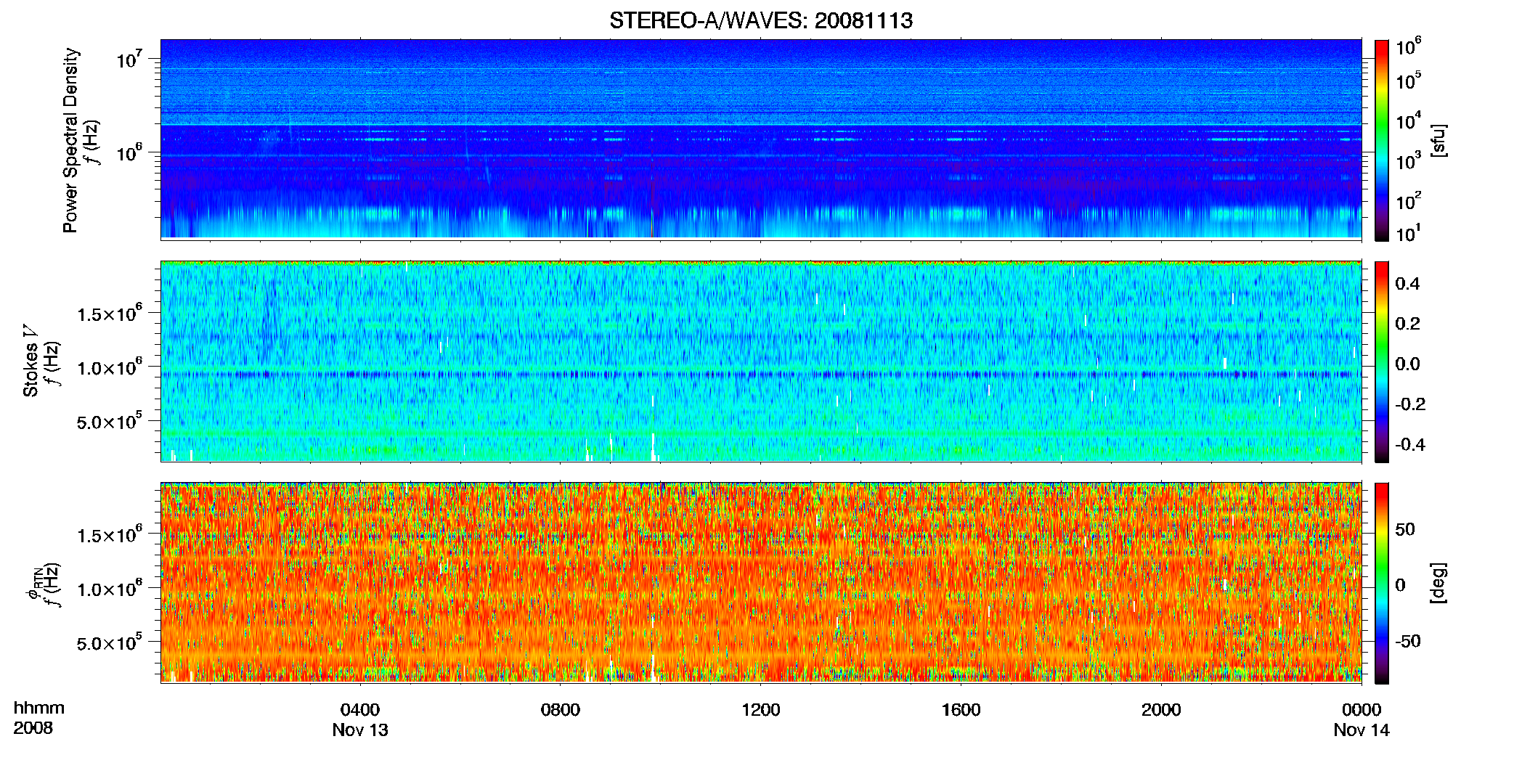This screenshot has height=784, width=1522.
Task: Click the [sfu] colorbar unit label
Action: (1438, 140)
